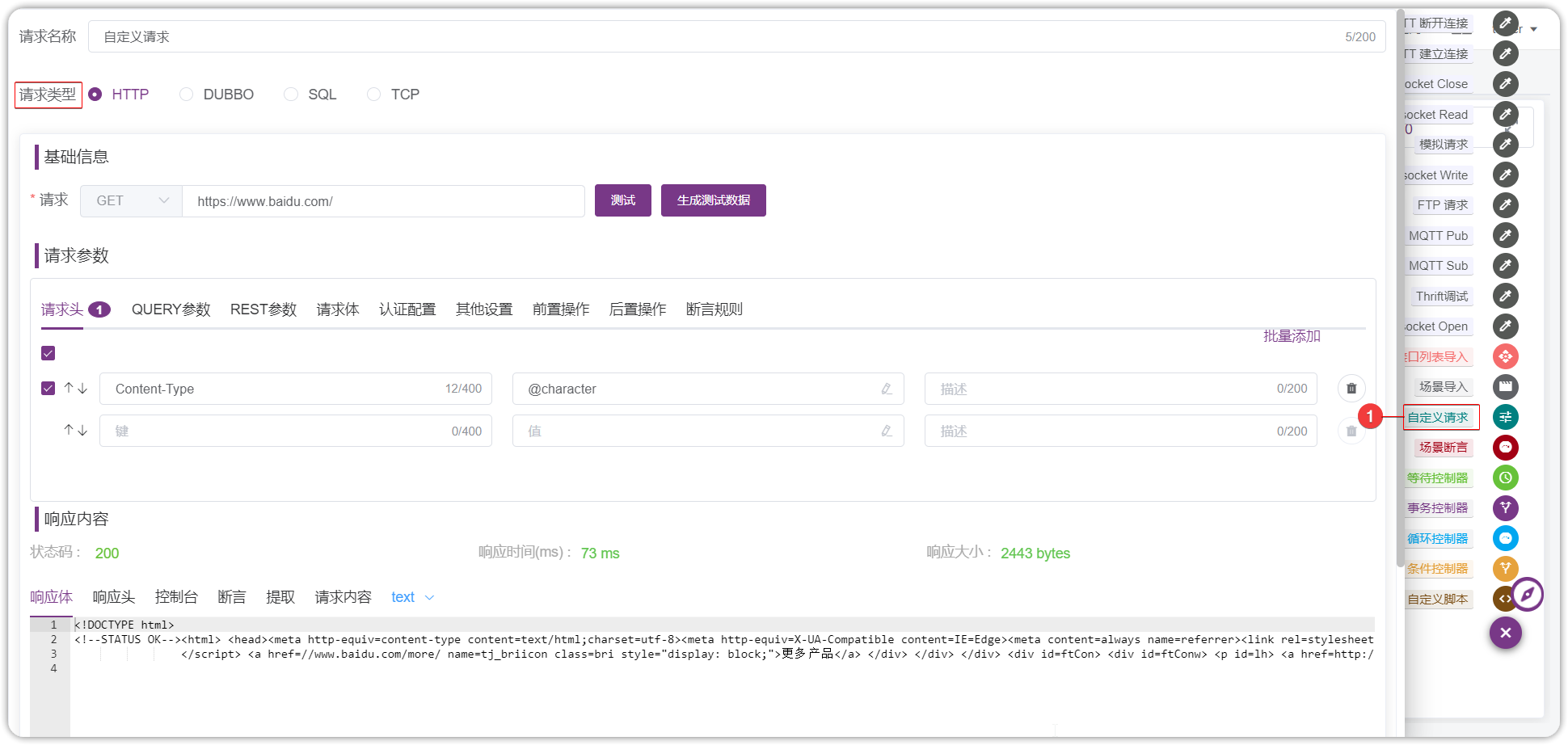The height and width of the screenshot is (745, 1568).
Task: Click the 场景导入 icon
Action: coord(1505,387)
